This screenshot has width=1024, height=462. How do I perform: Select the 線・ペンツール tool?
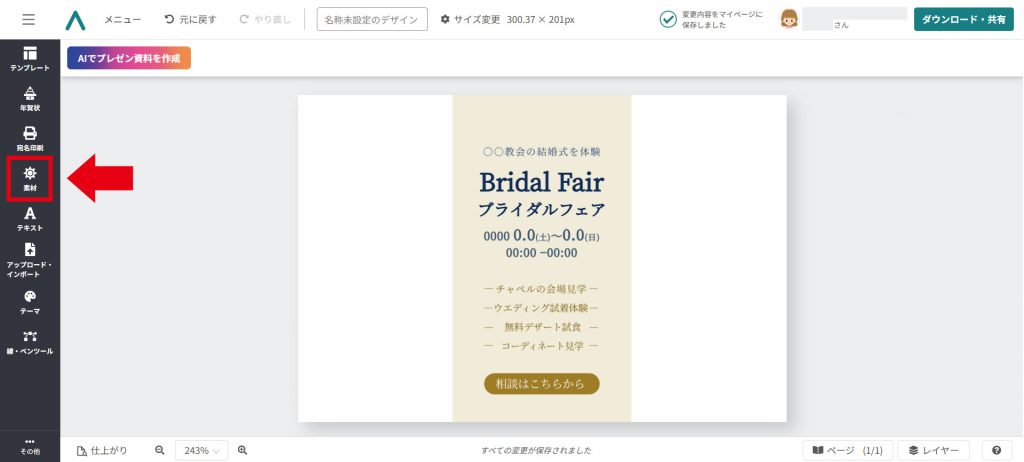click(x=30, y=342)
